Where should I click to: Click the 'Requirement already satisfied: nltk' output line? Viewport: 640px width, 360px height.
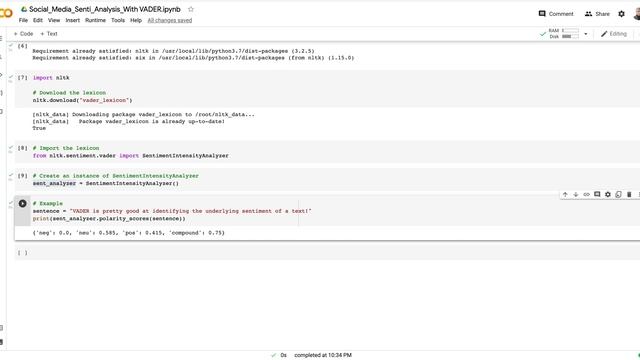pos(173,51)
